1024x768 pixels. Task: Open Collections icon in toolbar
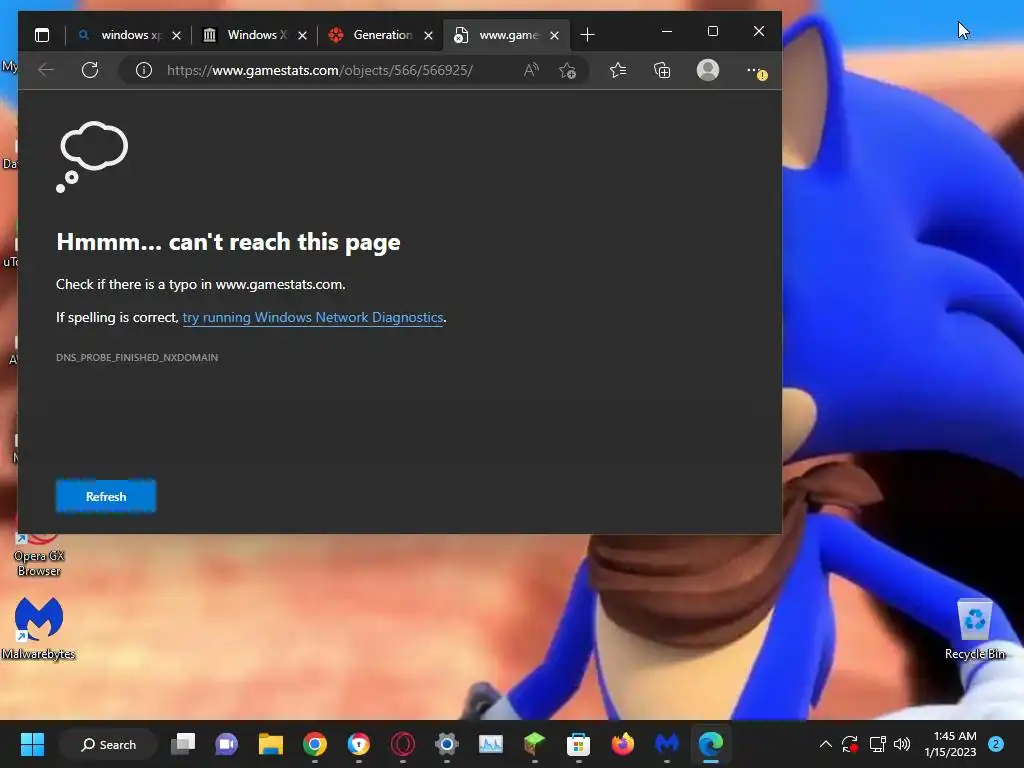[x=662, y=70]
